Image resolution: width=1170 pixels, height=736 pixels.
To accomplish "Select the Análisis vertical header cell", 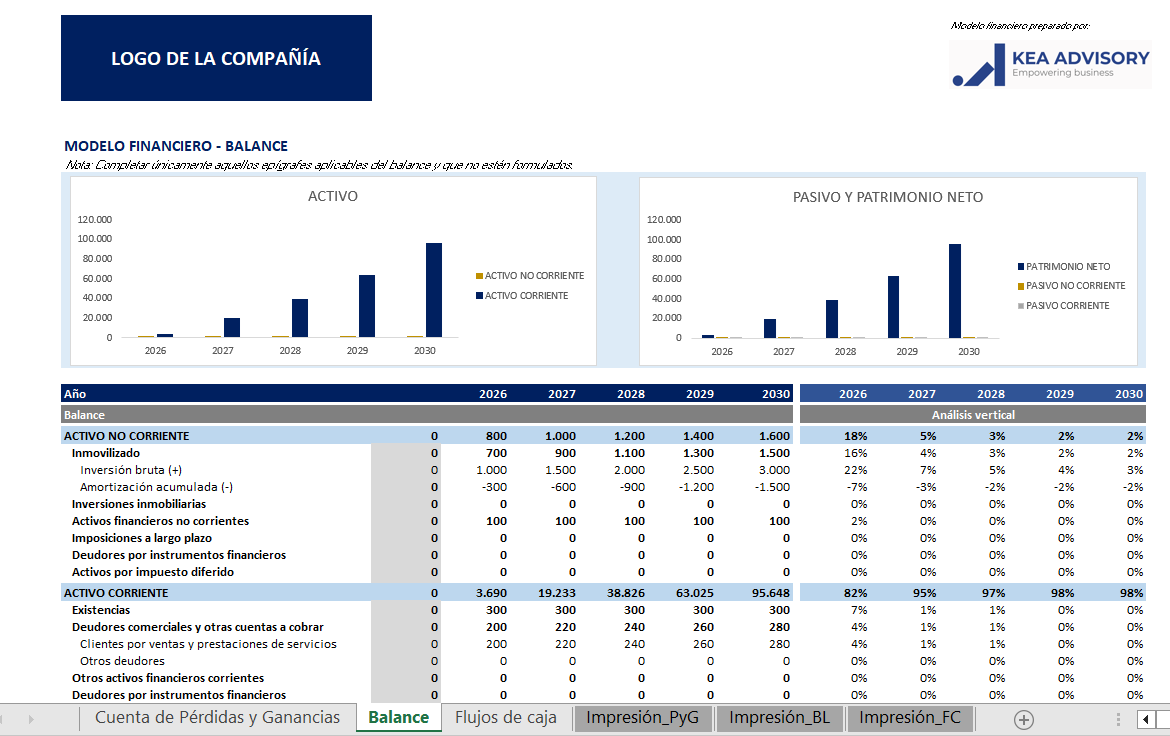I will [x=972, y=414].
